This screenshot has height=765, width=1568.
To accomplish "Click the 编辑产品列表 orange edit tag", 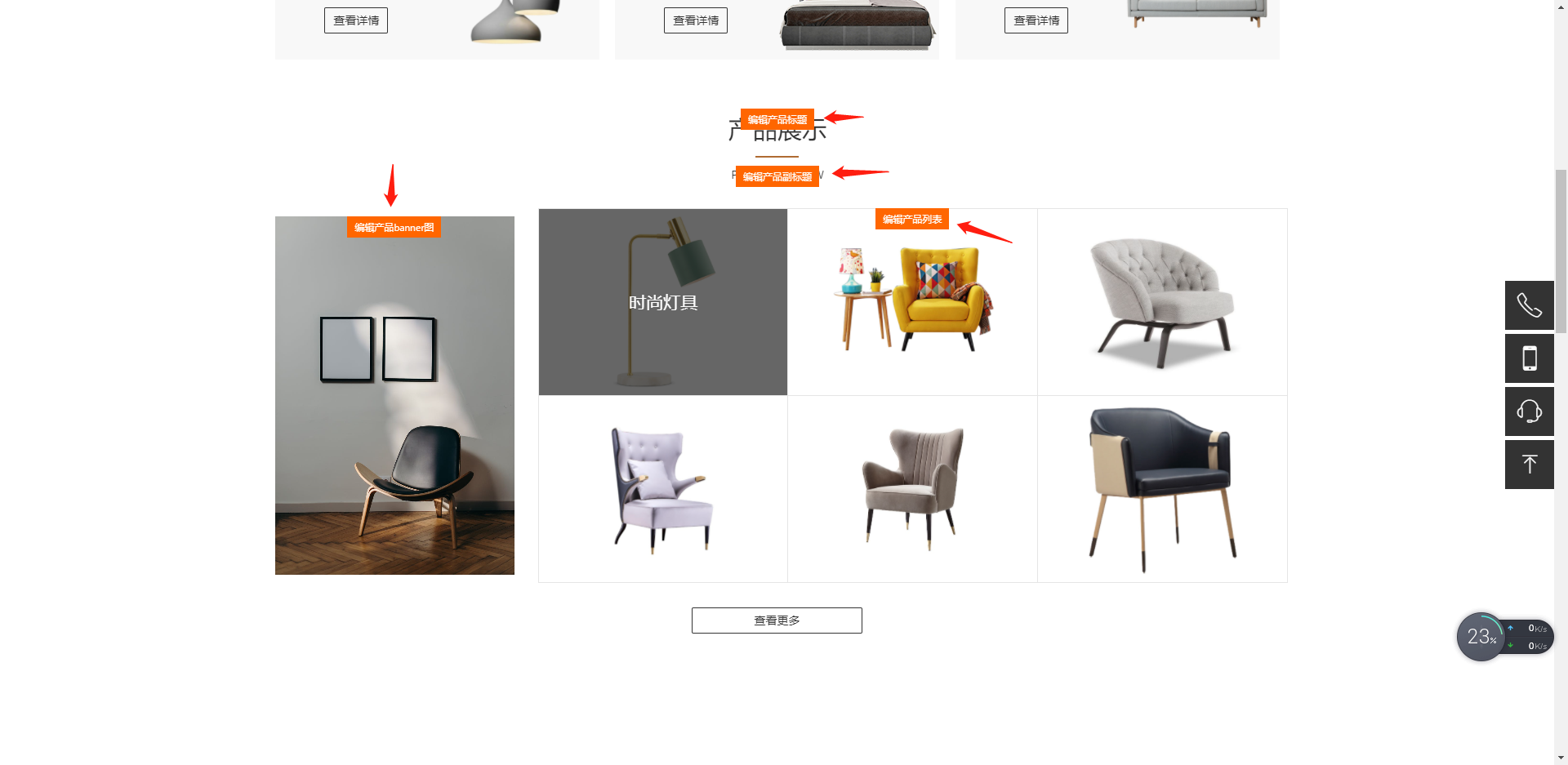I will 911,219.
